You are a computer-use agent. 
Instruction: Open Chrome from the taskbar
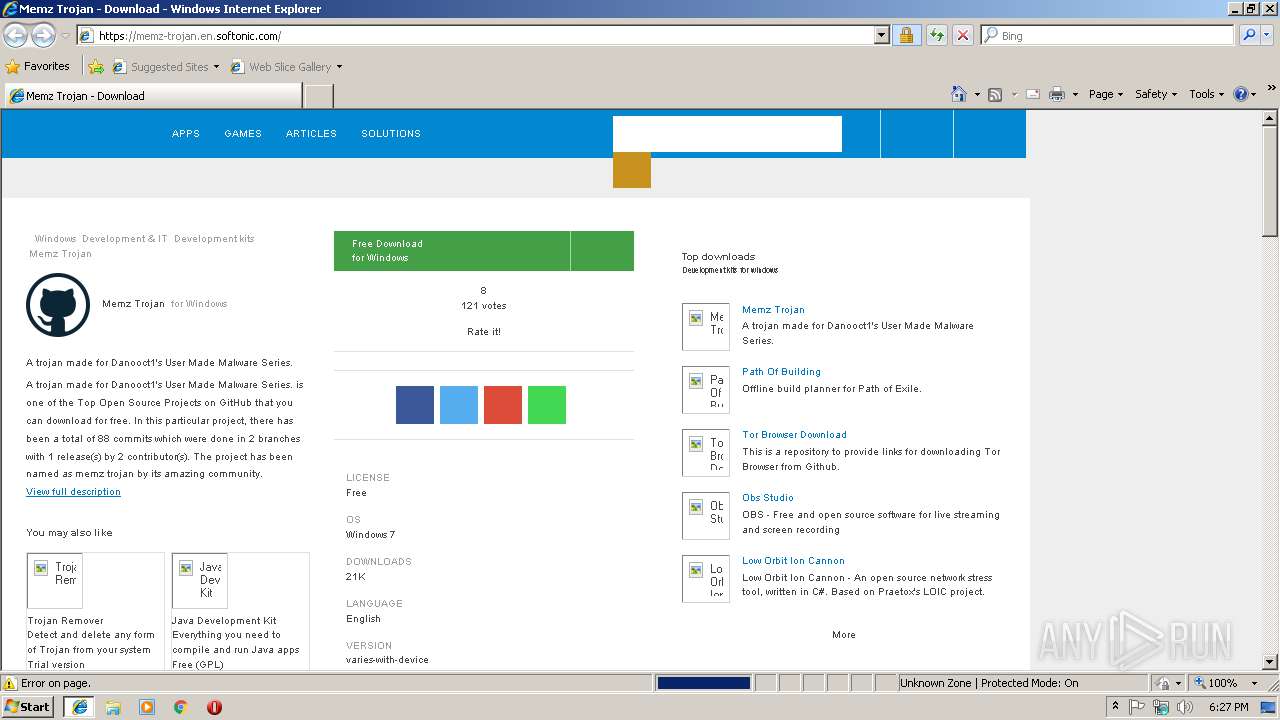181,707
